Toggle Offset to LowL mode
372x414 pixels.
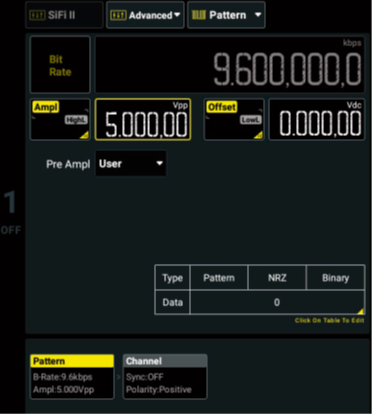coord(251,120)
